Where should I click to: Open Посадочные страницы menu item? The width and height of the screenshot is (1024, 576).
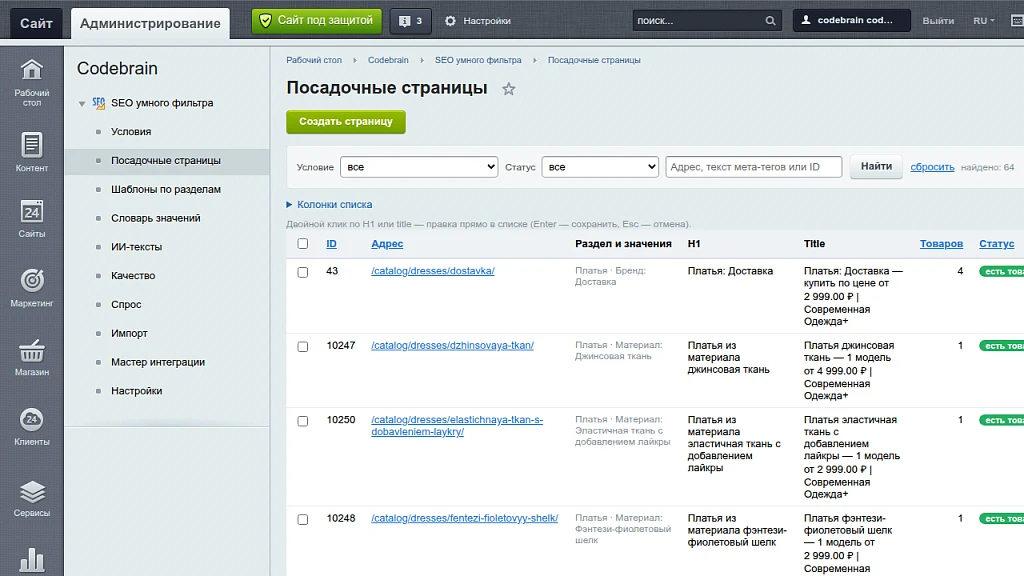tap(166, 160)
